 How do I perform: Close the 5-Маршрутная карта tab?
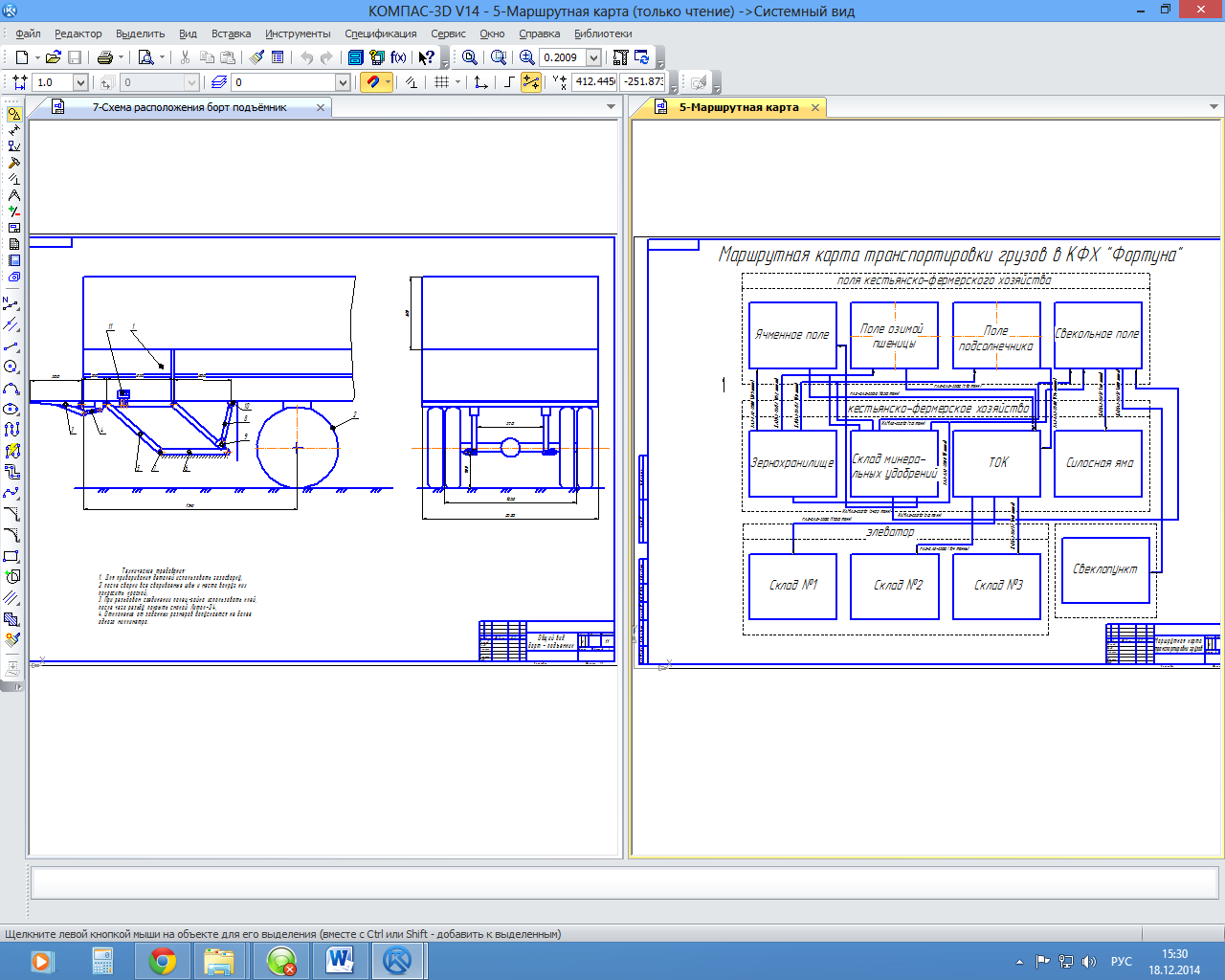coord(815,107)
